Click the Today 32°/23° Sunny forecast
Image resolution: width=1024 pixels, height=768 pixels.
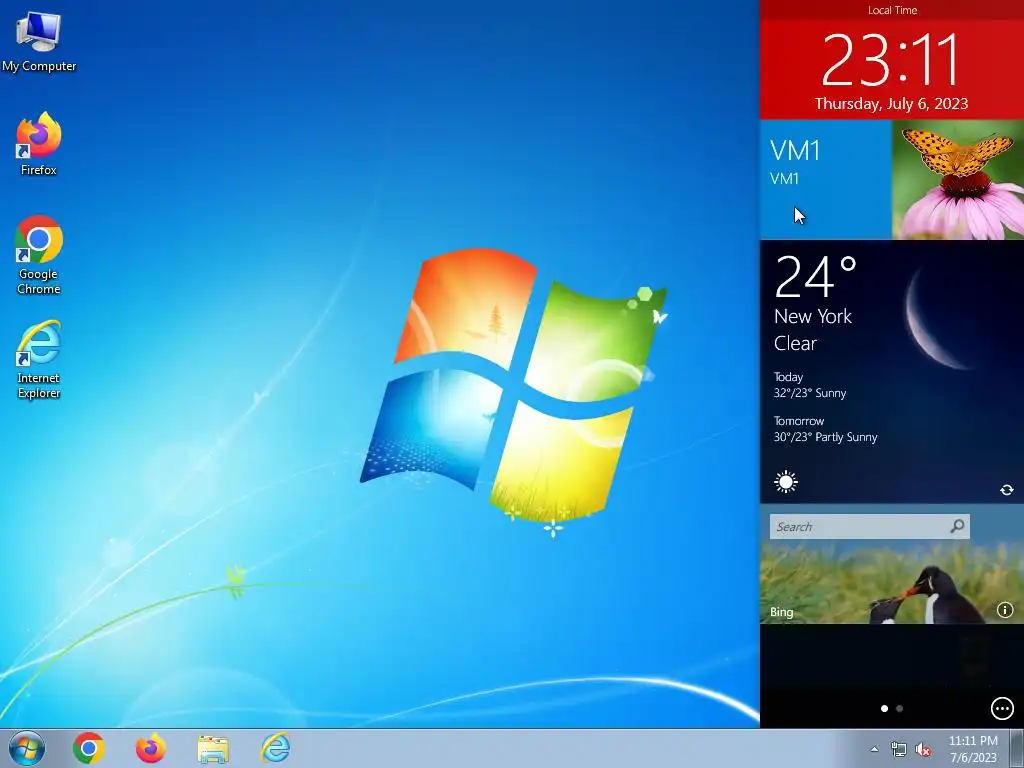[x=810, y=385]
